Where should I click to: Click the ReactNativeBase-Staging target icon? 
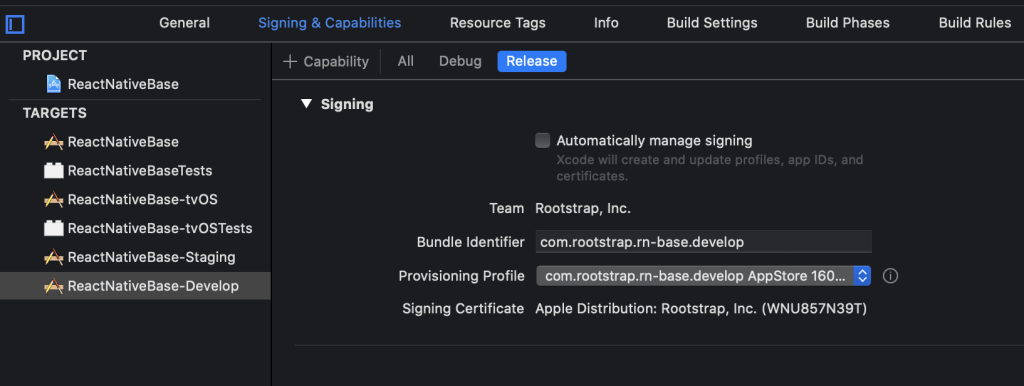[54, 257]
